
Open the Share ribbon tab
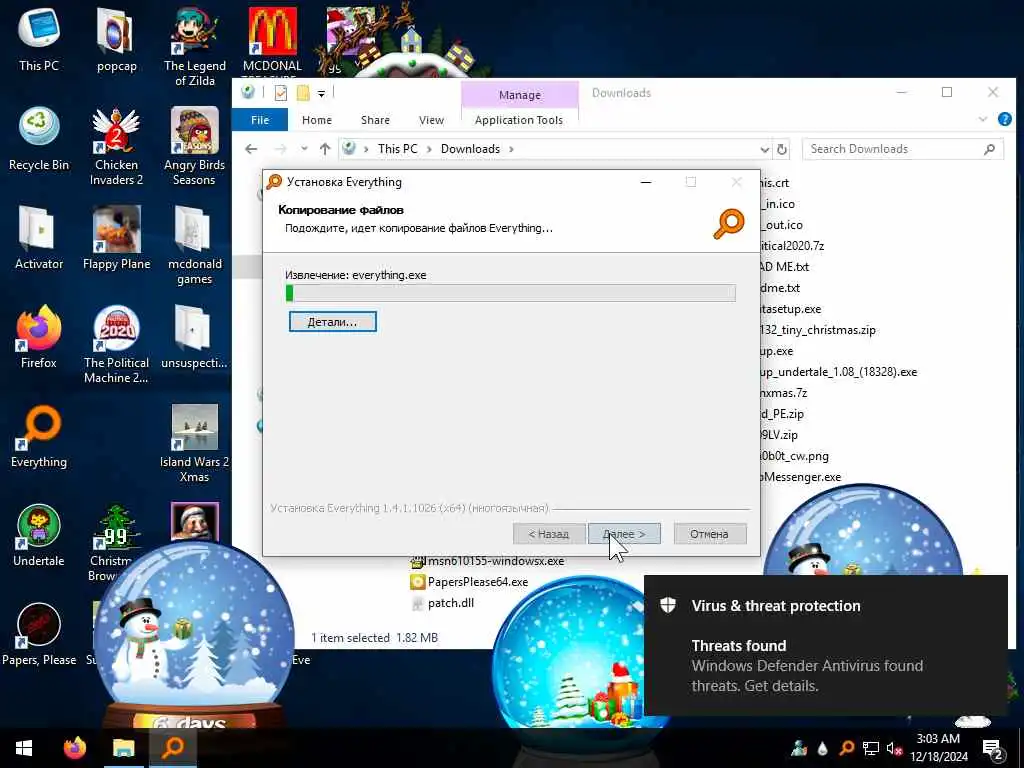pyautogui.click(x=376, y=120)
